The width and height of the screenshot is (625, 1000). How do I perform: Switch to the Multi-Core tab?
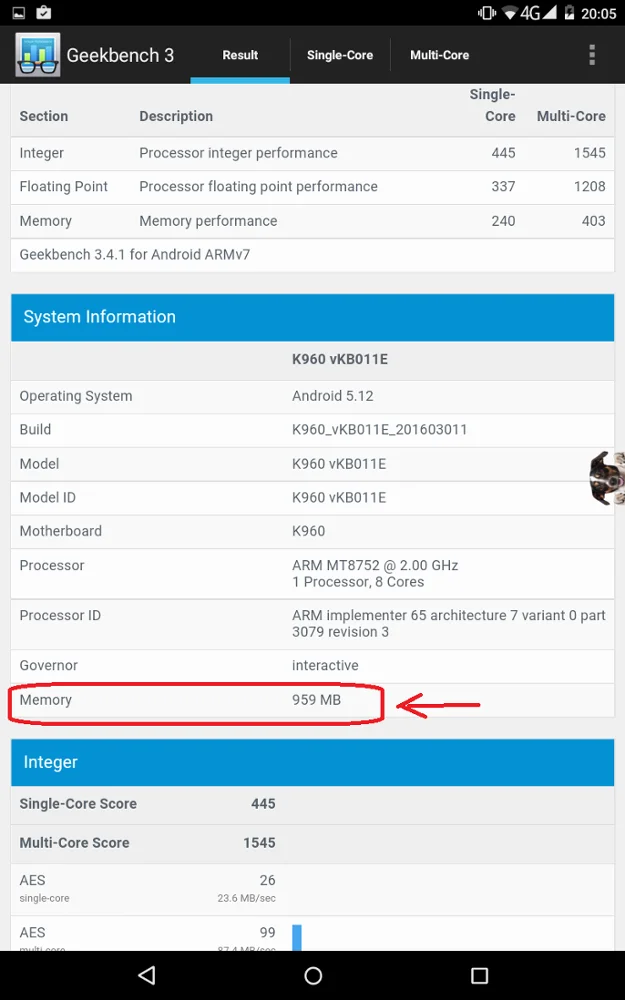click(x=439, y=55)
